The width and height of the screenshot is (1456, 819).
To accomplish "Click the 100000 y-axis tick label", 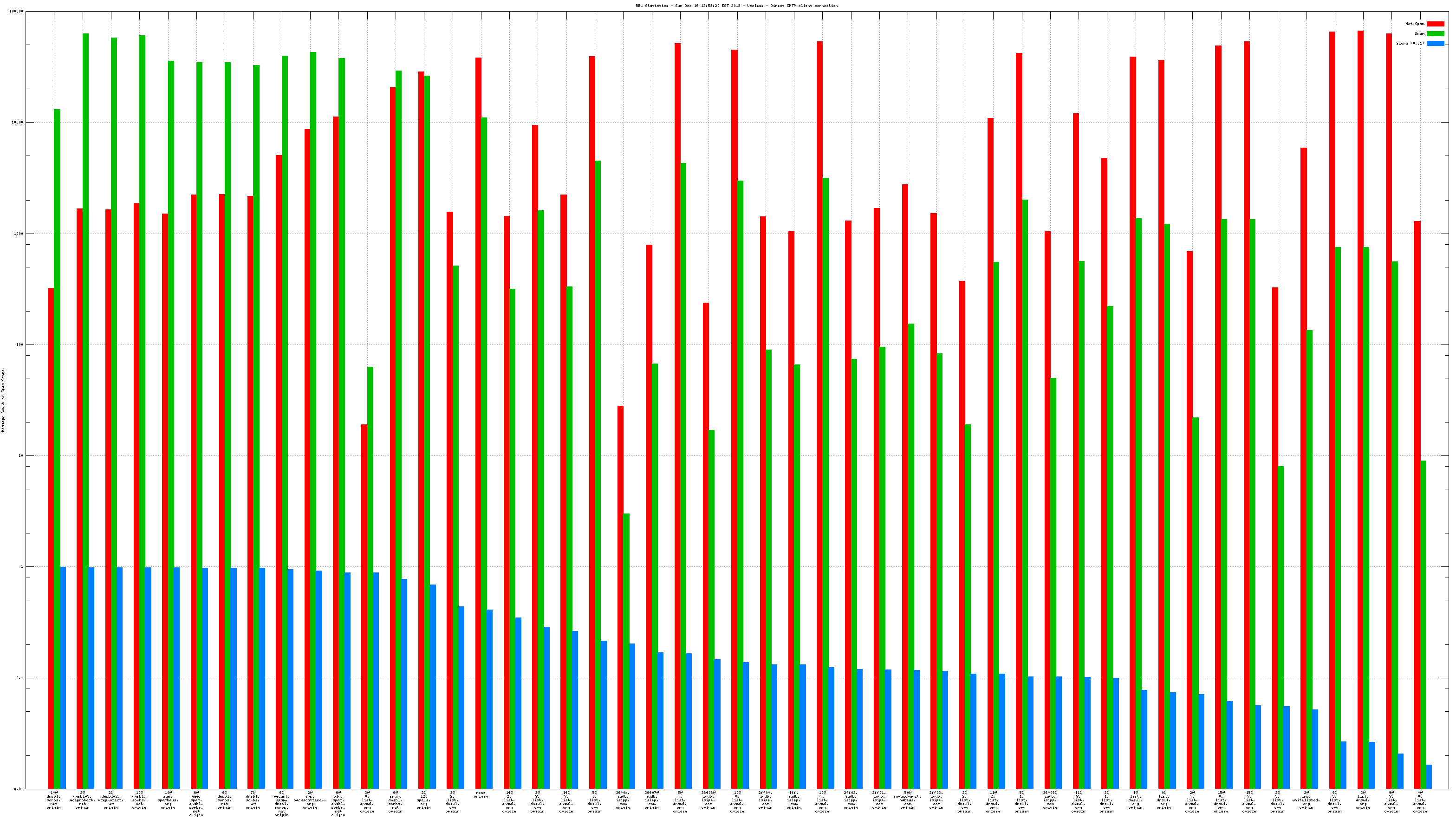I will coord(17,11).
